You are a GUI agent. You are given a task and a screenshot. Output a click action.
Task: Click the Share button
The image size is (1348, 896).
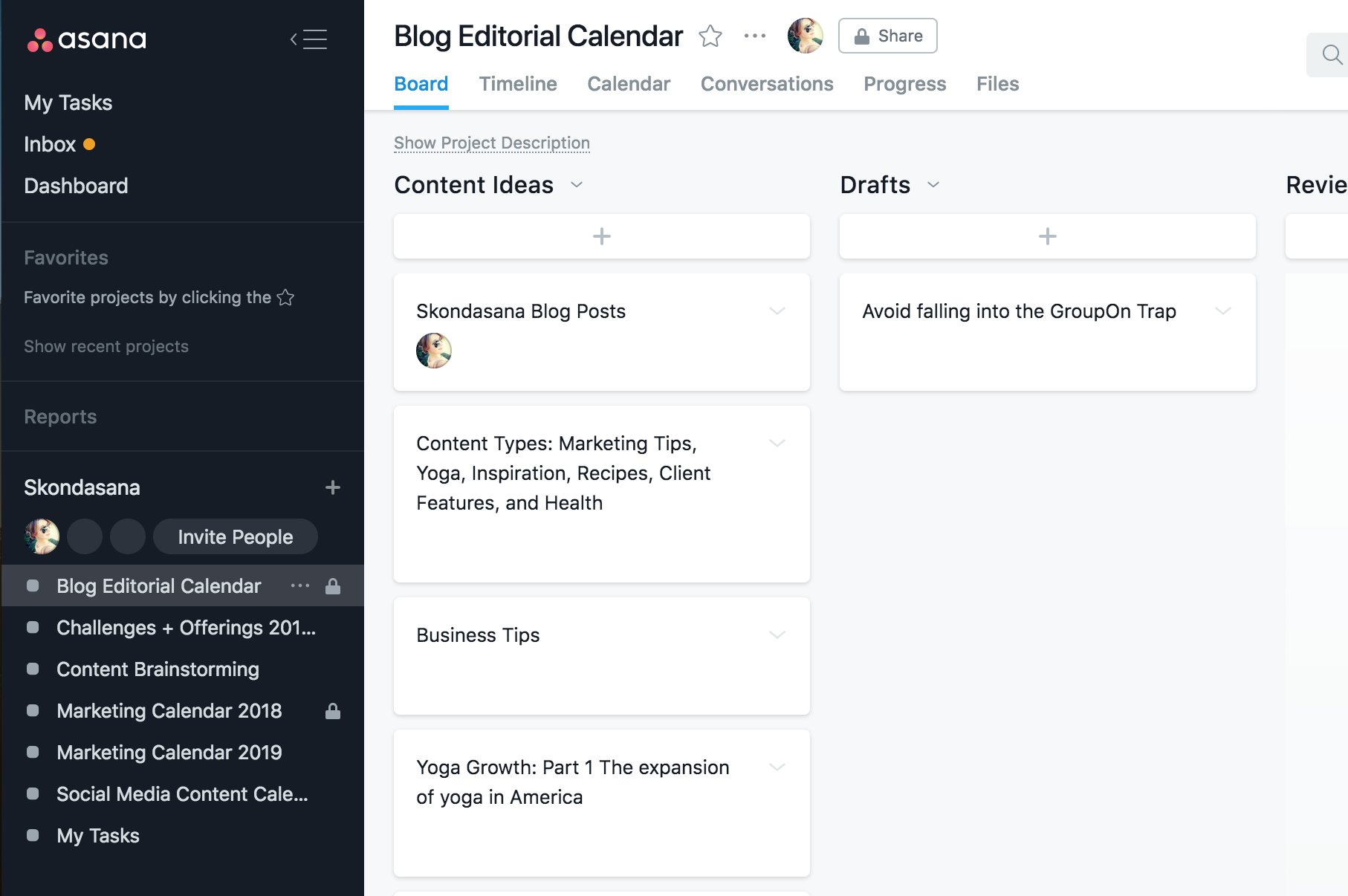click(x=888, y=36)
